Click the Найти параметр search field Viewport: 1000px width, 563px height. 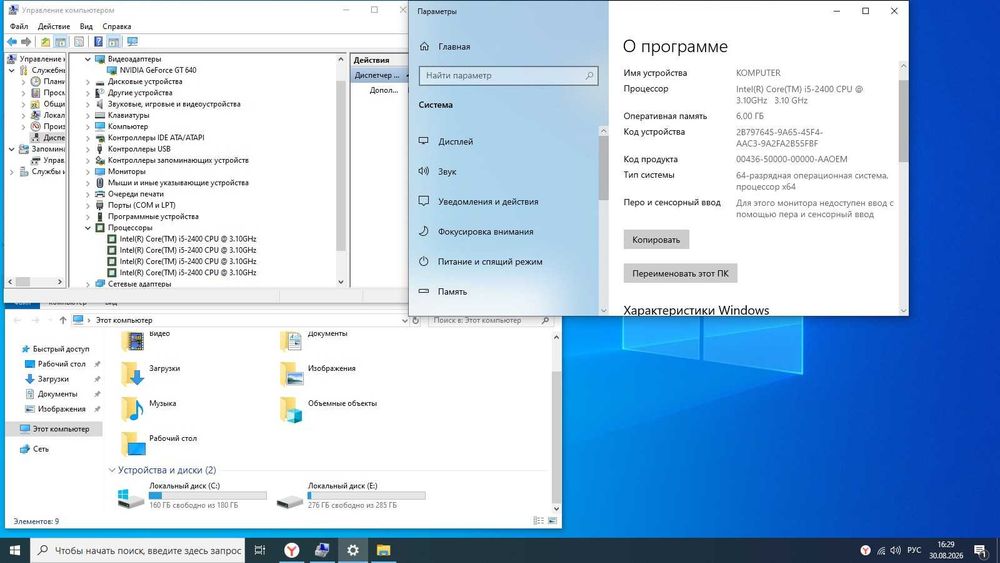[x=508, y=75]
